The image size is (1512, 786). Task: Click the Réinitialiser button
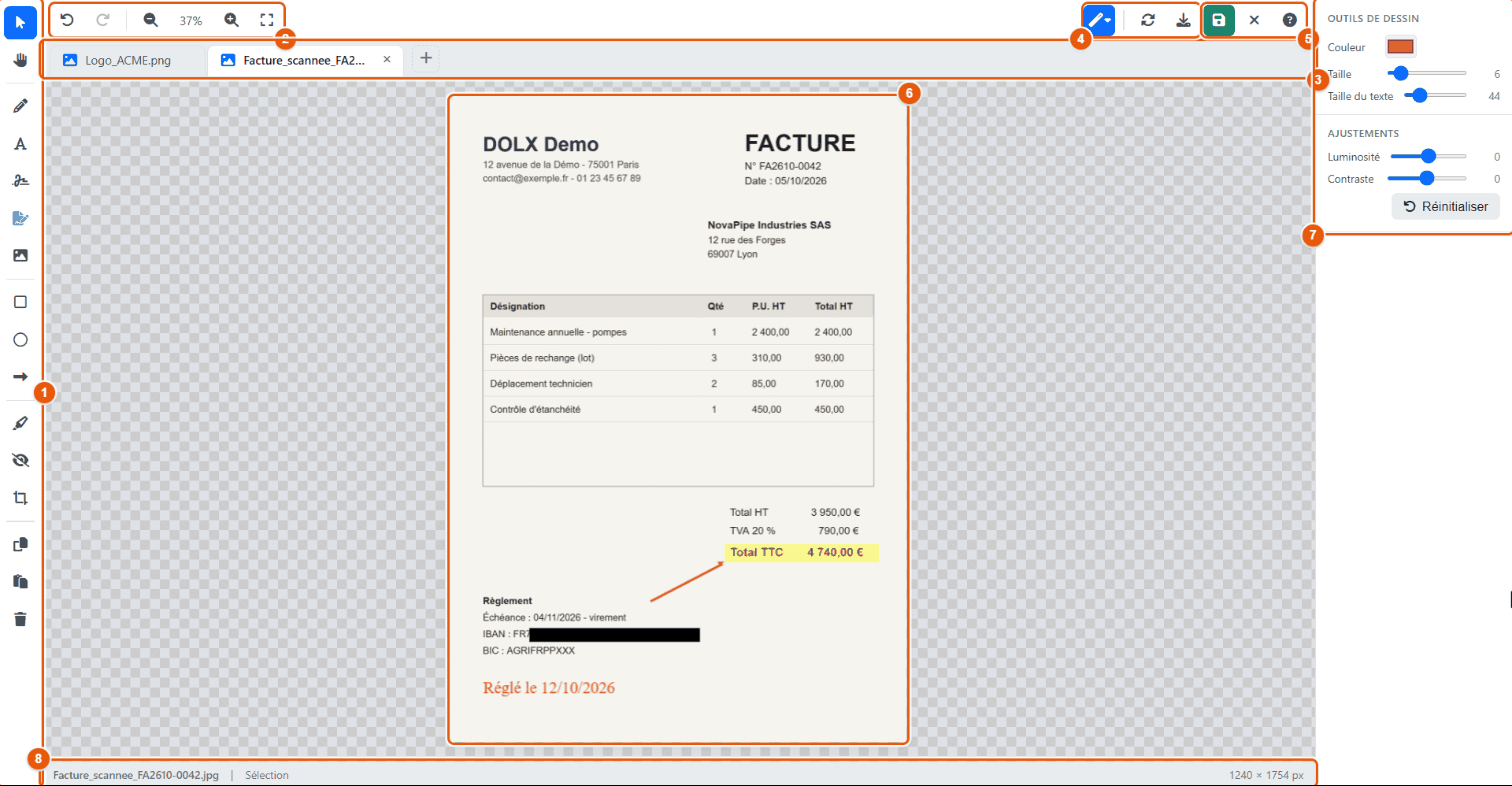(x=1446, y=207)
